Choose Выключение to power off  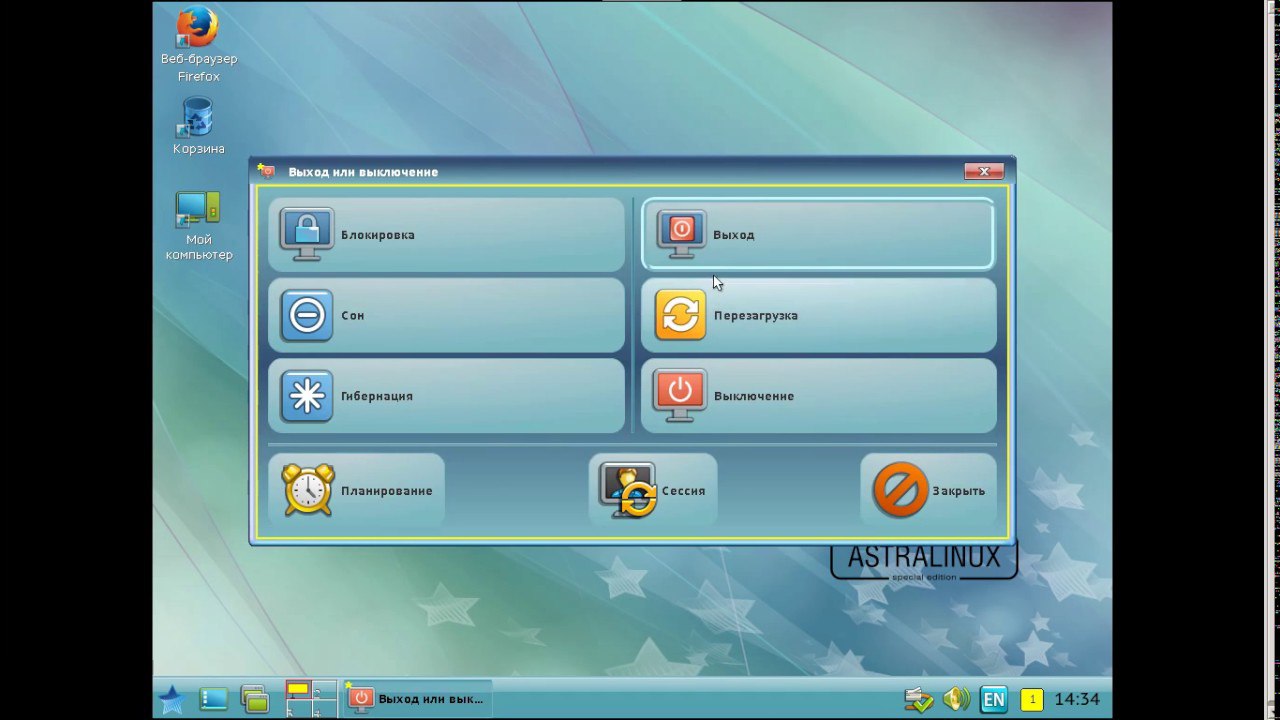click(x=818, y=396)
